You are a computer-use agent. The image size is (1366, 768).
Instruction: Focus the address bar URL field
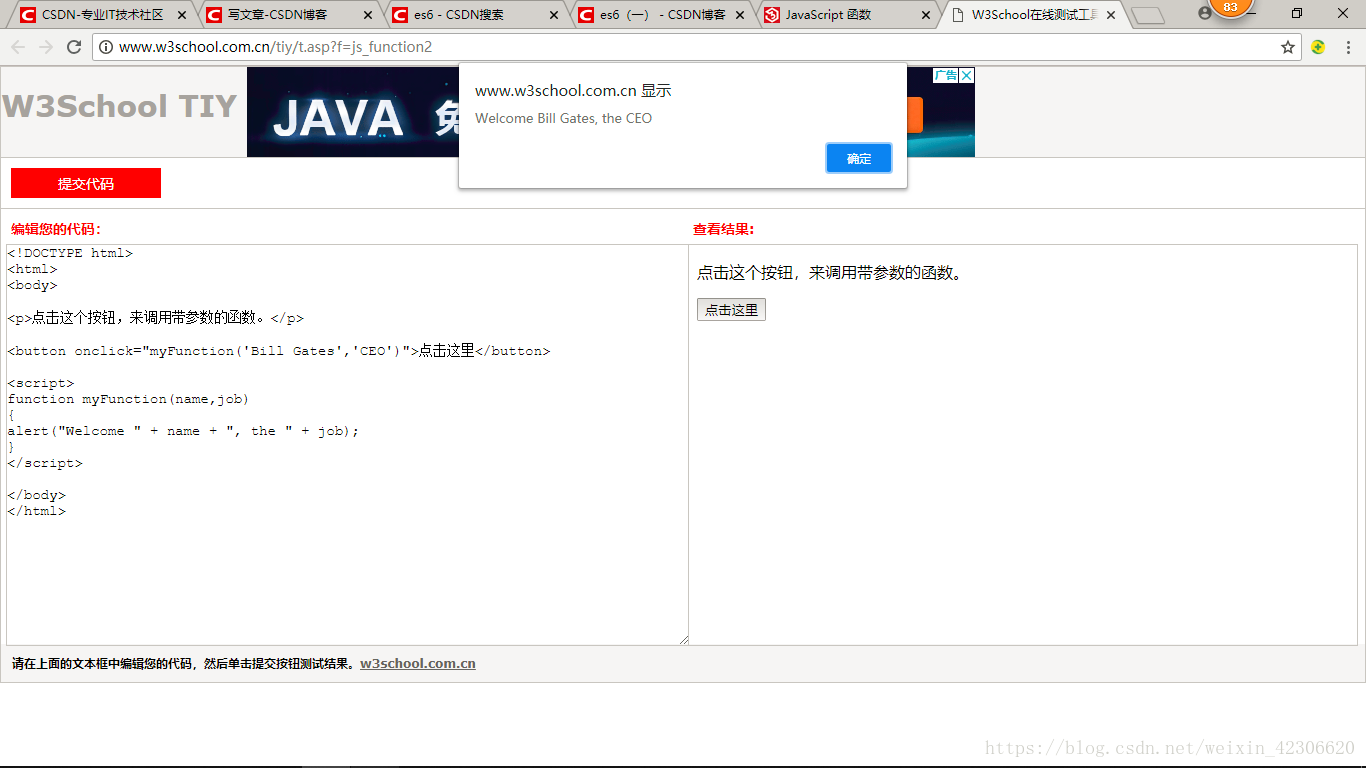[x=697, y=47]
